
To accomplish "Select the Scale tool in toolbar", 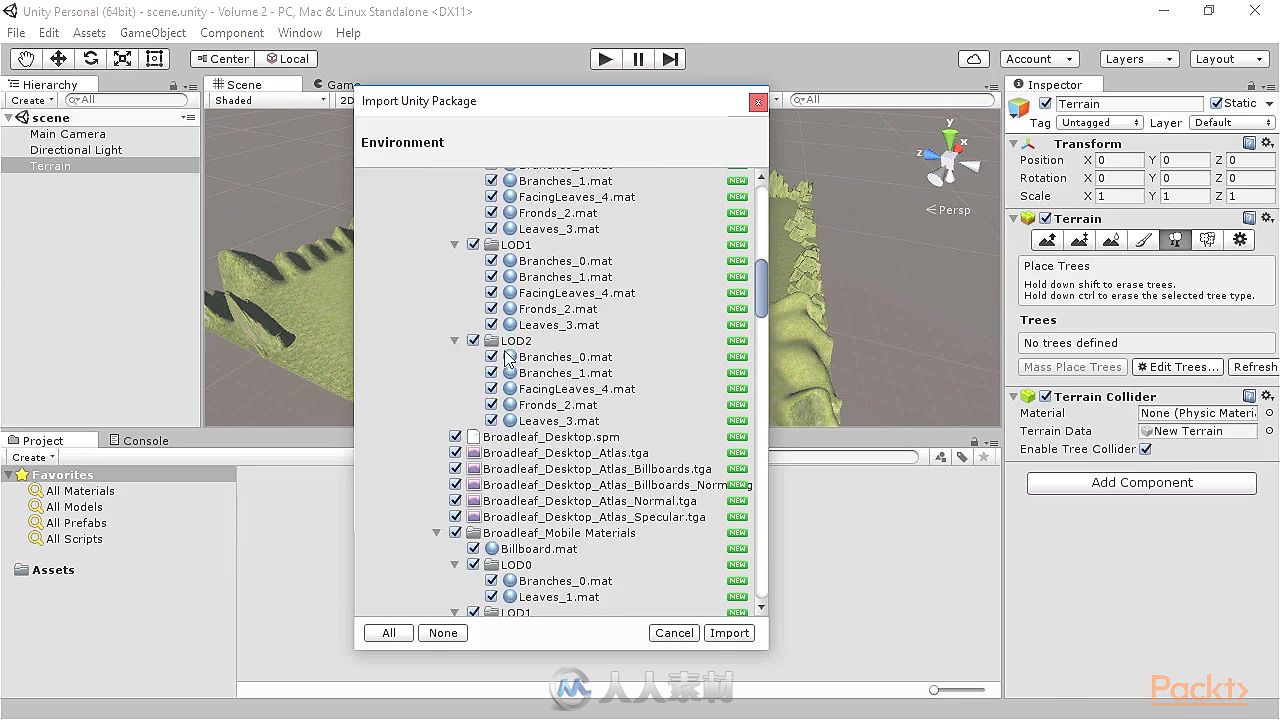I will pyautogui.click(x=122, y=59).
